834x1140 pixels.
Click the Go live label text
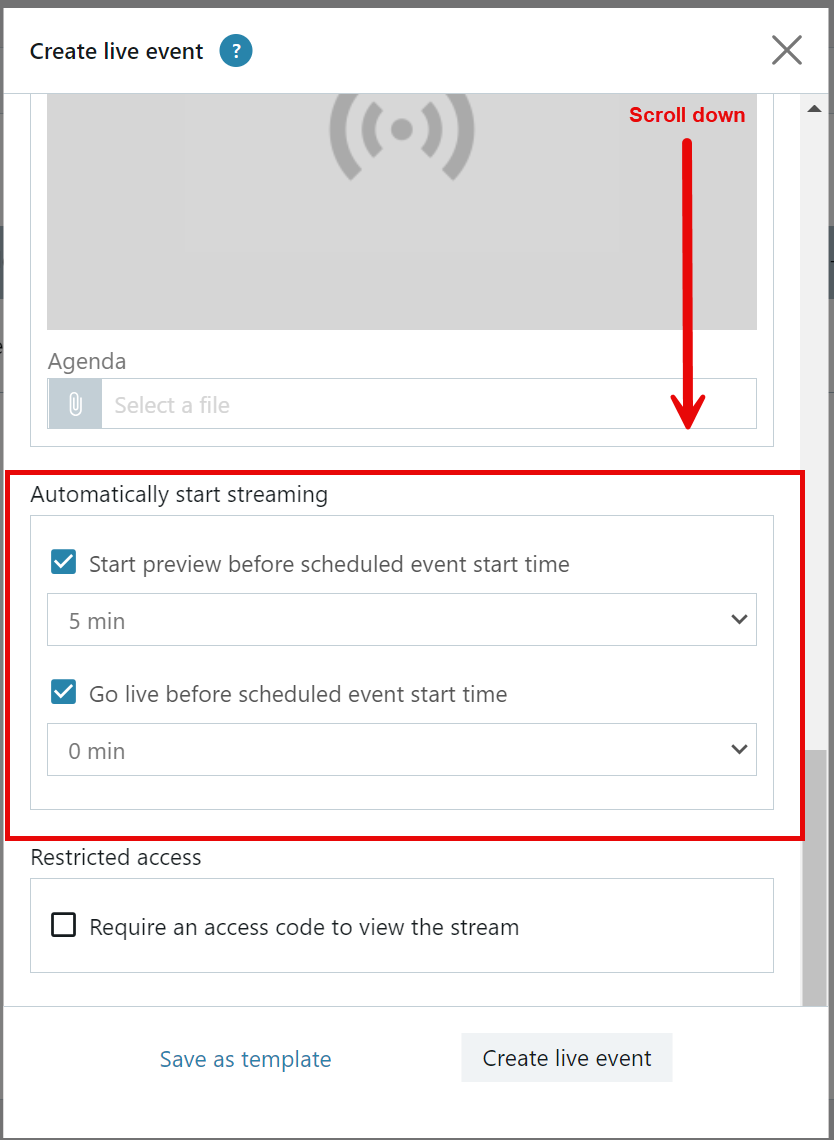298,694
